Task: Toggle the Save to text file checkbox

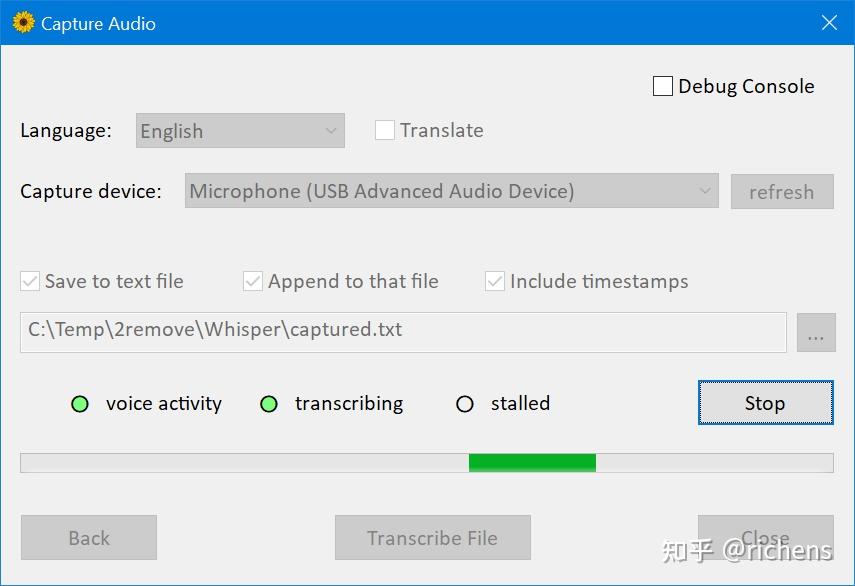Action: (30, 281)
